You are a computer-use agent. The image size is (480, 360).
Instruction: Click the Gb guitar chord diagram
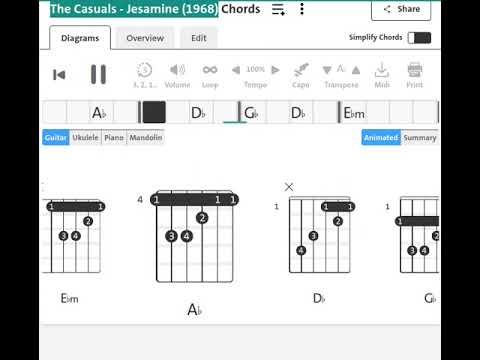coord(418,235)
